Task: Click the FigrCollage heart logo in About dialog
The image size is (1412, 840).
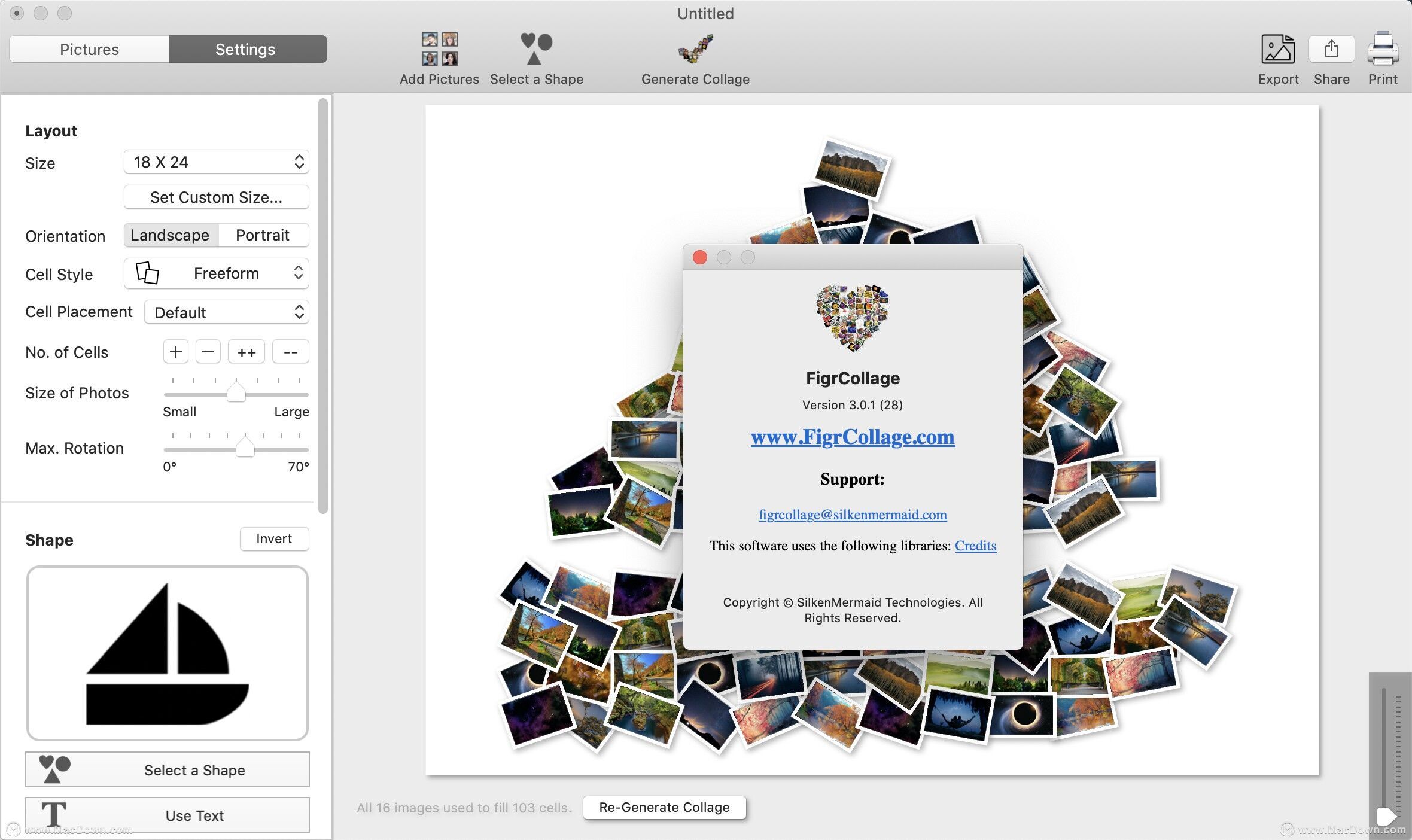Action: coord(853,318)
